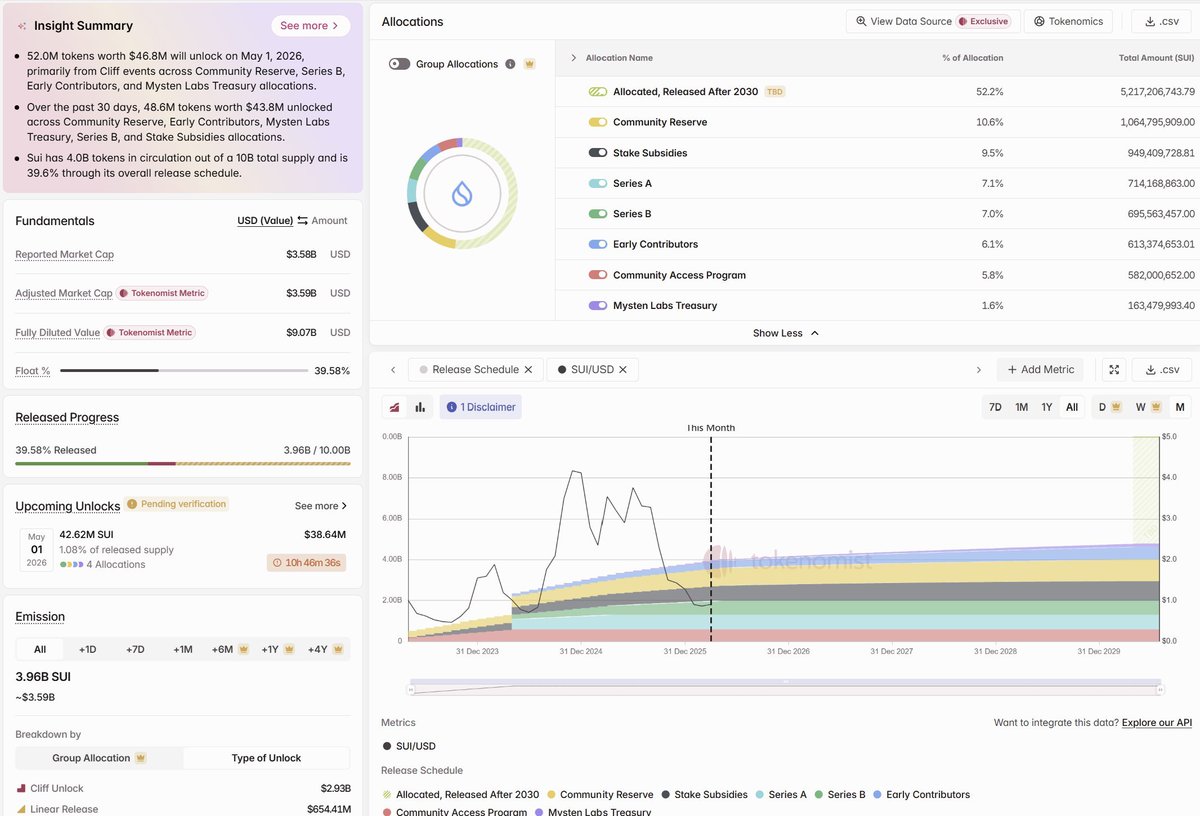Toggle Series B allocation visibility
This screenshot has width=1200, height=816.
(x=598, y=214)
